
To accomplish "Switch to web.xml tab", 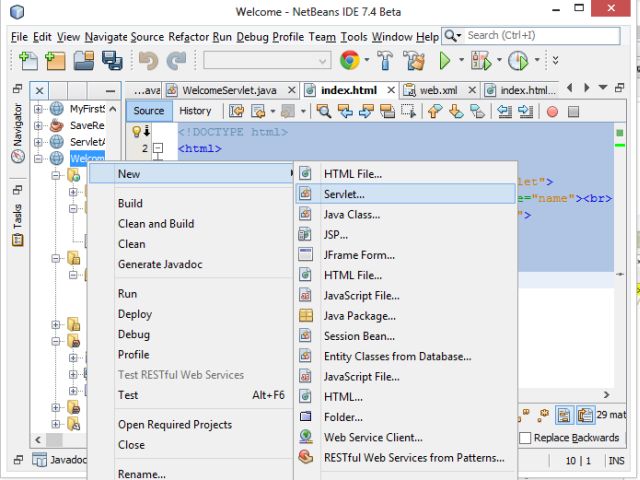I will (x=438, y=90).
